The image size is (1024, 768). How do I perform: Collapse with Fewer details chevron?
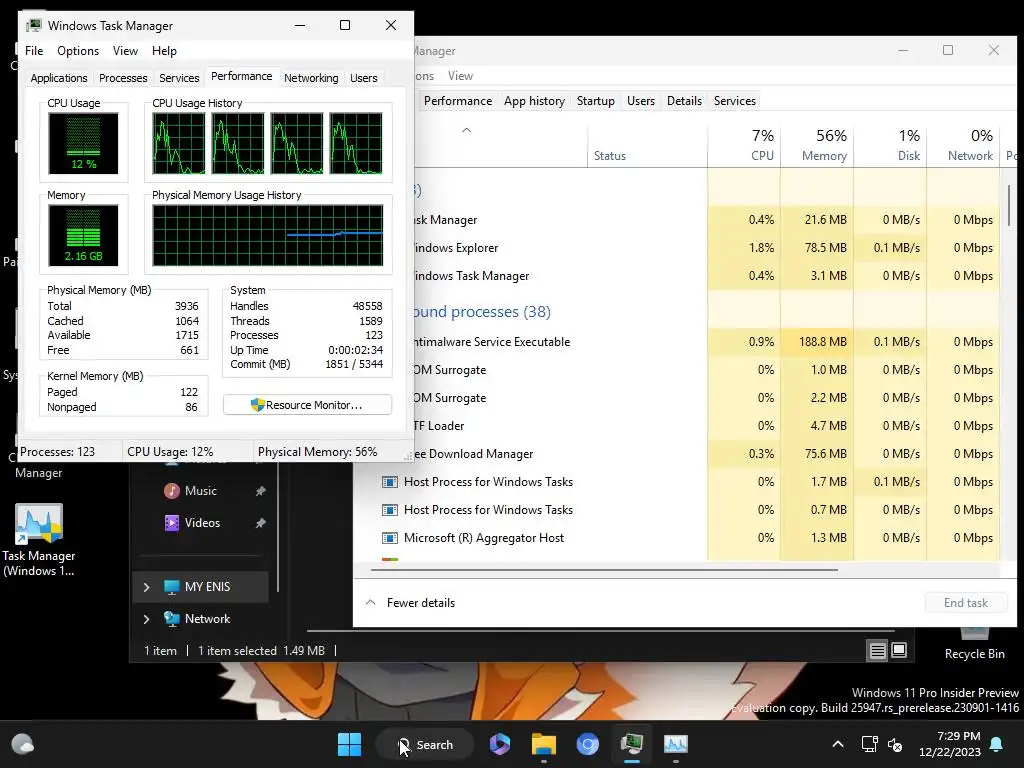click(370, 602)
